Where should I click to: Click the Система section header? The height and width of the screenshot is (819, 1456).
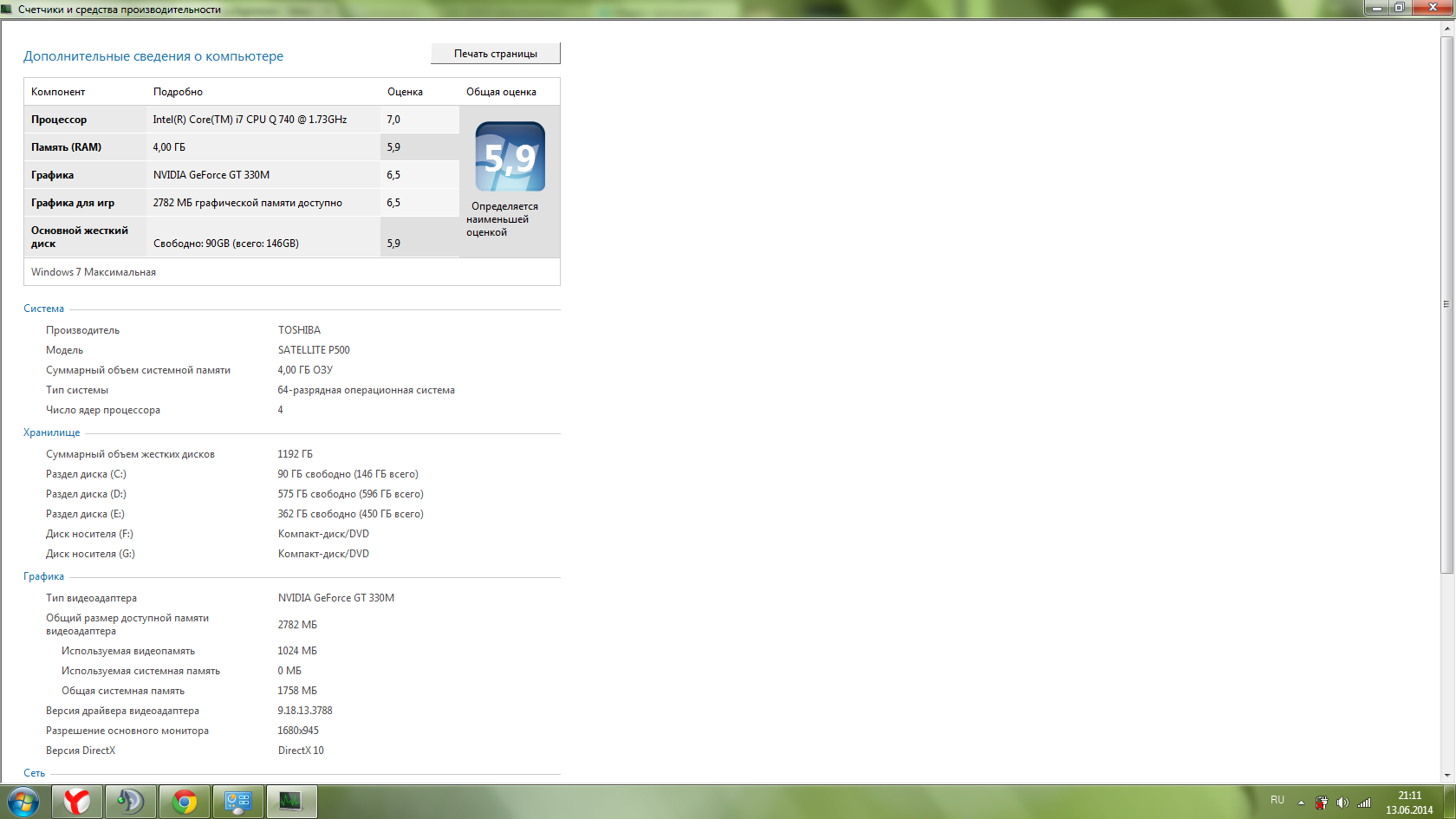pos(43,309)
